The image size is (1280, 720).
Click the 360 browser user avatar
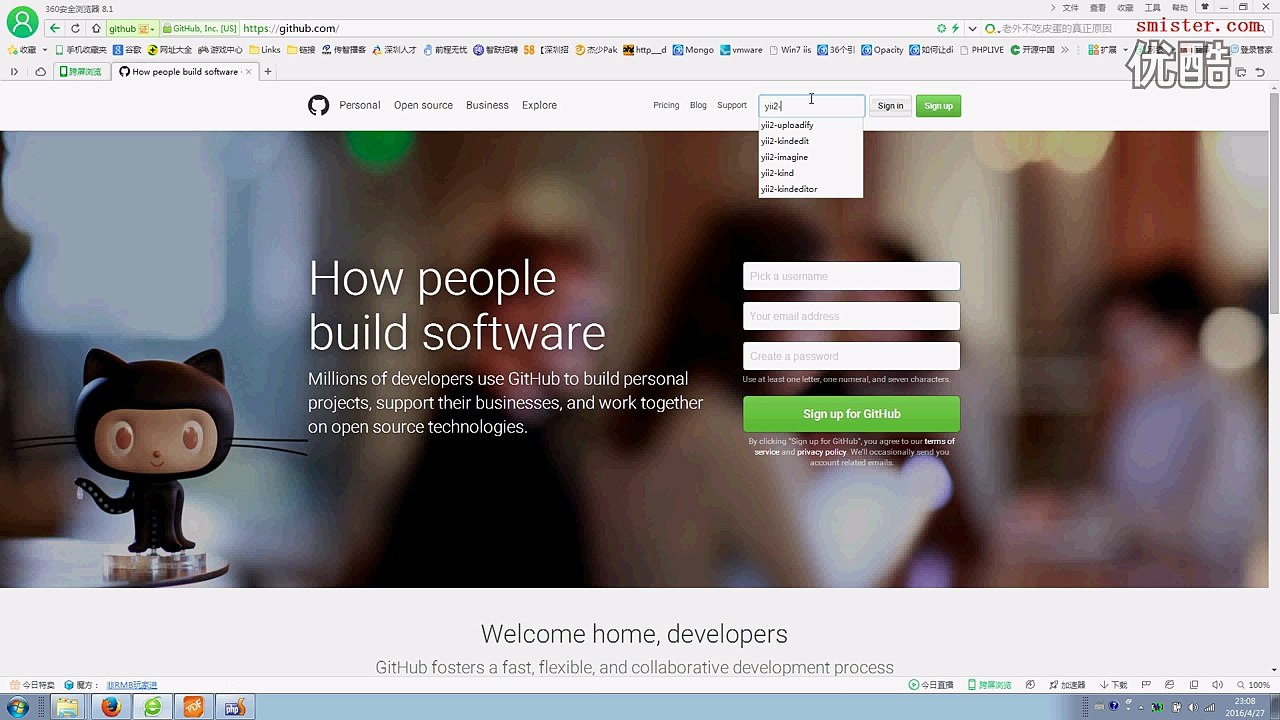[22, 22]
